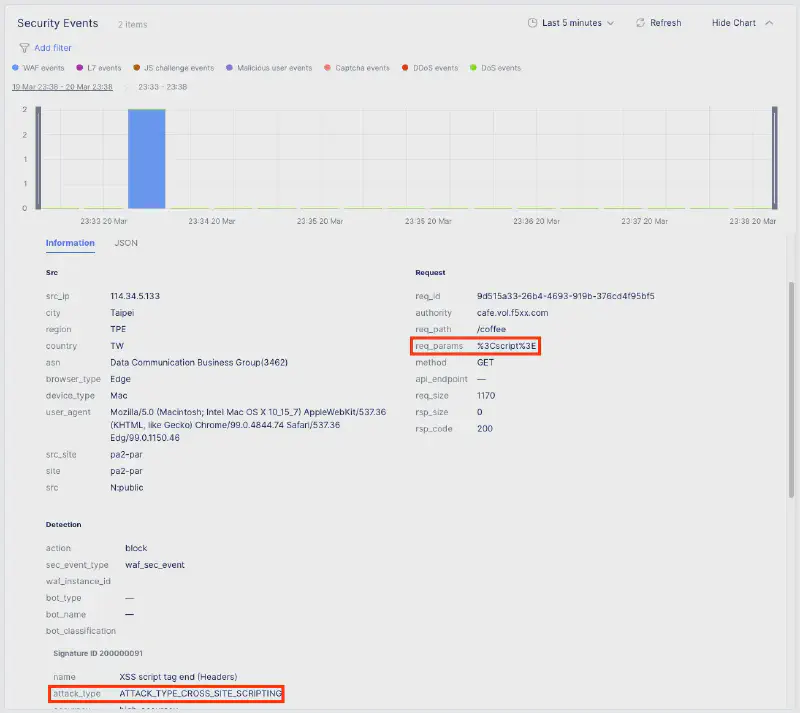Click the right time range handle on chart
This screenshot has height=713, width=800.
point(774,158)
